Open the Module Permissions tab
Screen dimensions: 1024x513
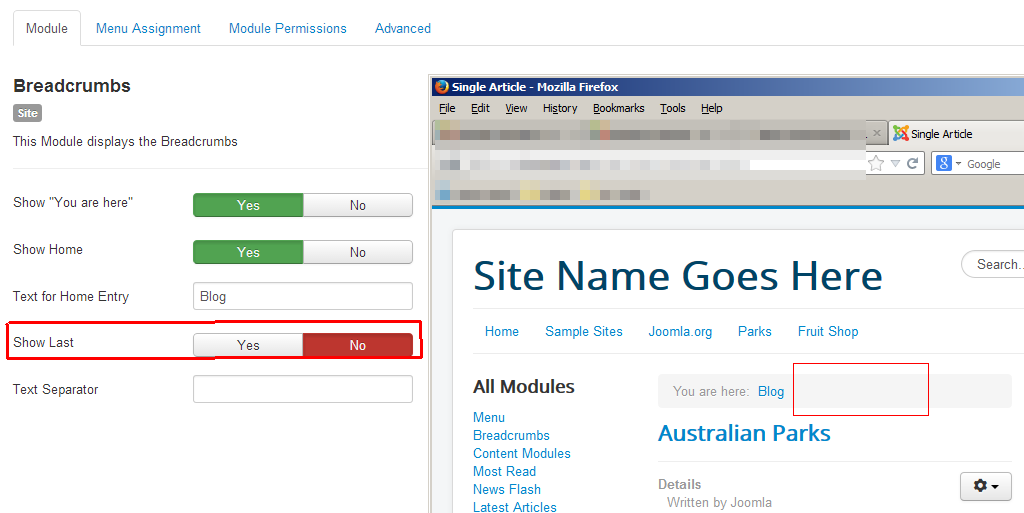287,28
